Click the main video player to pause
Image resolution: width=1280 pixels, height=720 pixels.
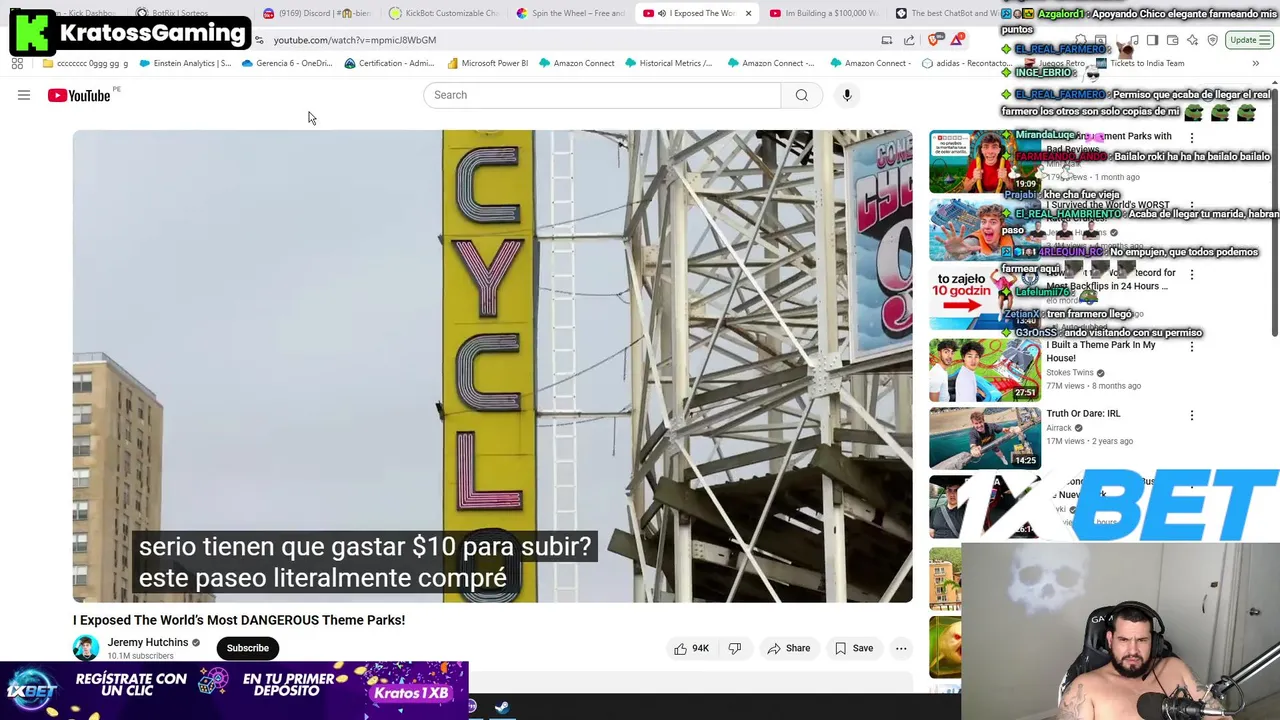click(x=492, y=366)
